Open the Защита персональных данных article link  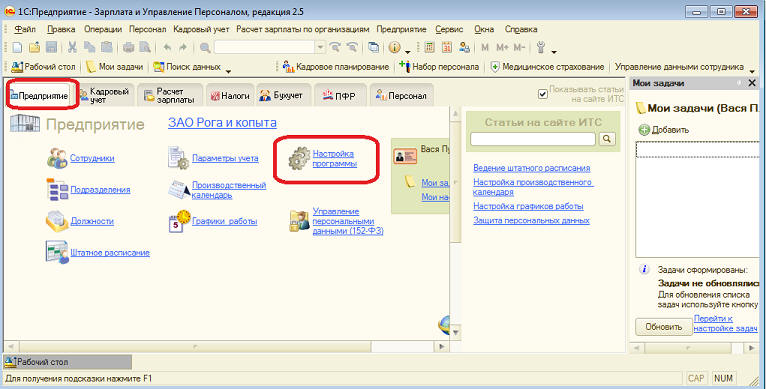pyautogui.click(x=531, y=220)
